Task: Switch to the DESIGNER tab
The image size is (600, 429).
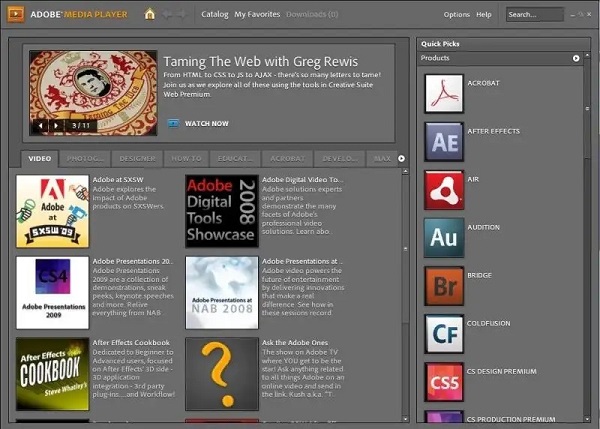Action: 137,158
